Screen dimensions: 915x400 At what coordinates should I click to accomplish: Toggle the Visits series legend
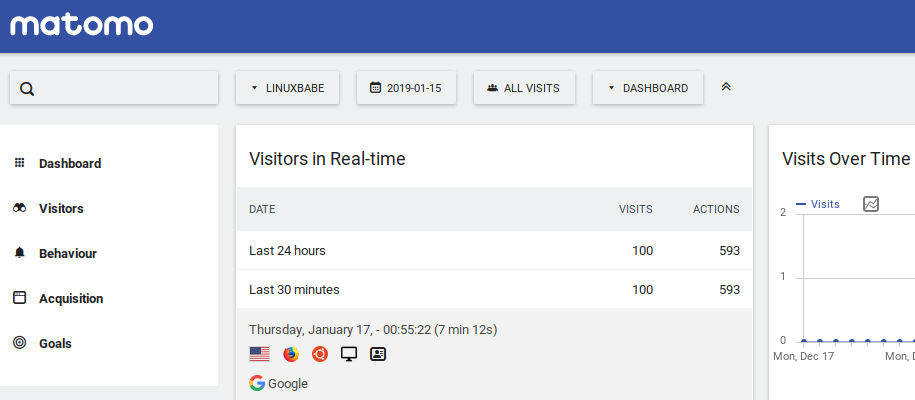[818, 204]
